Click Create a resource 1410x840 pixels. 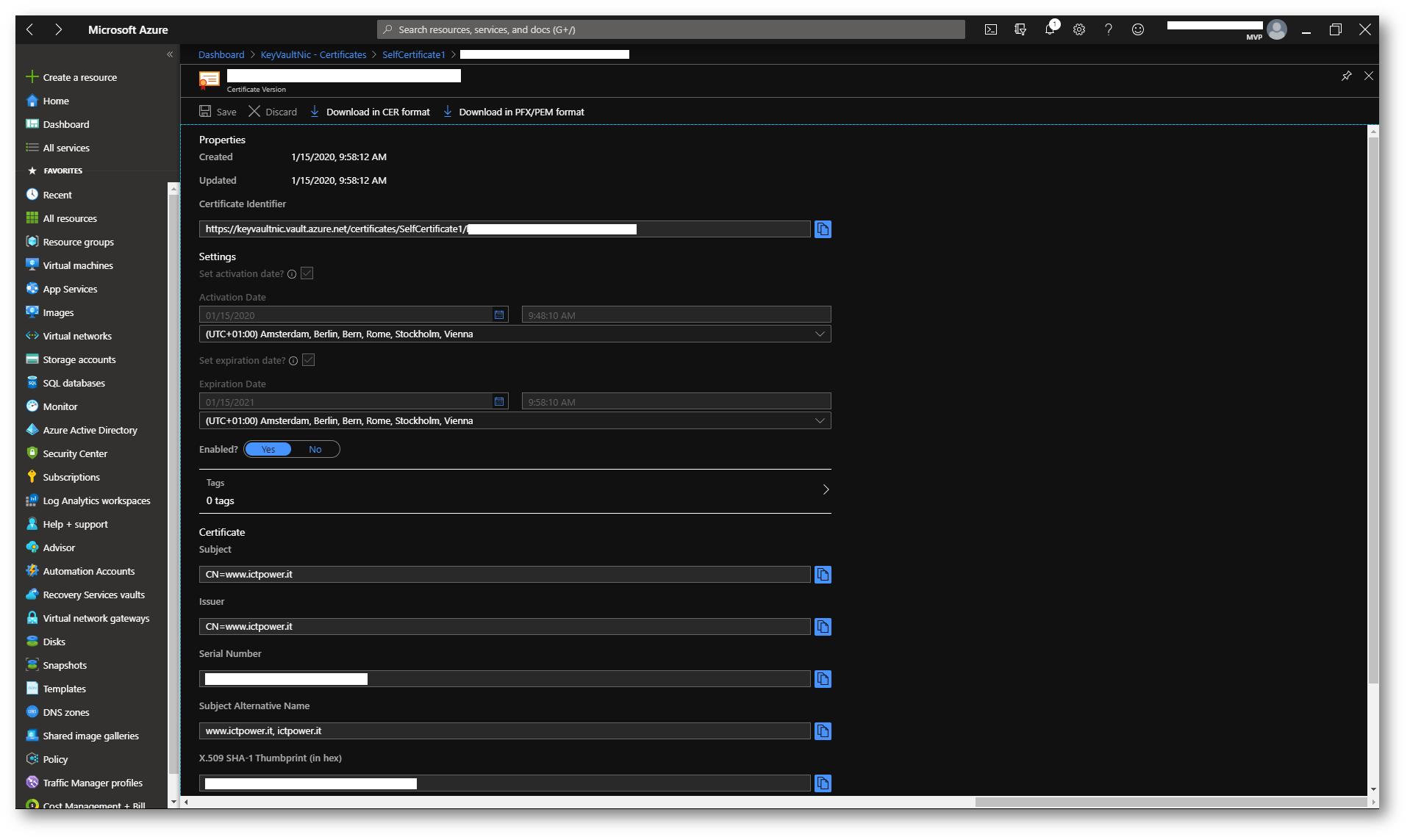[x=71, y=77]
